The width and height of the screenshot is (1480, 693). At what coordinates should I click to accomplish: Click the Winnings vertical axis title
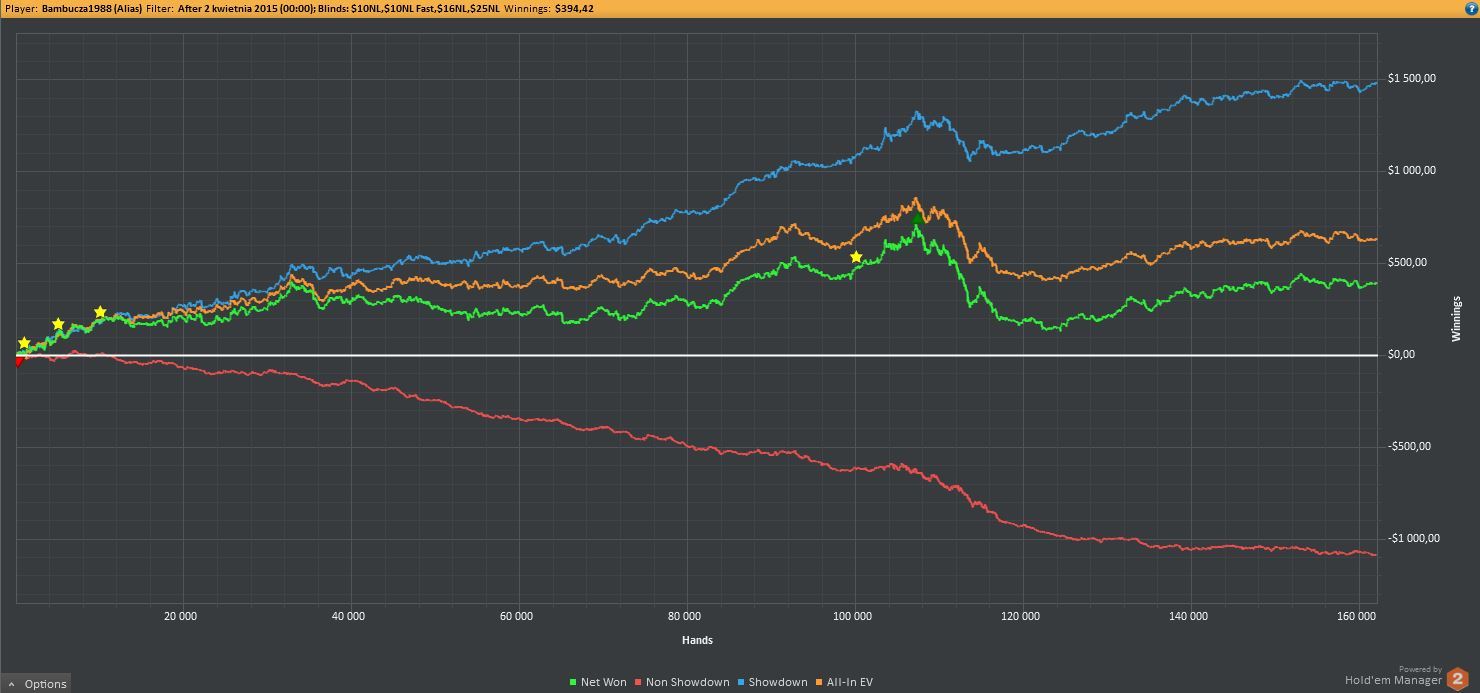pyautogui.click(x=1456, y=319)
